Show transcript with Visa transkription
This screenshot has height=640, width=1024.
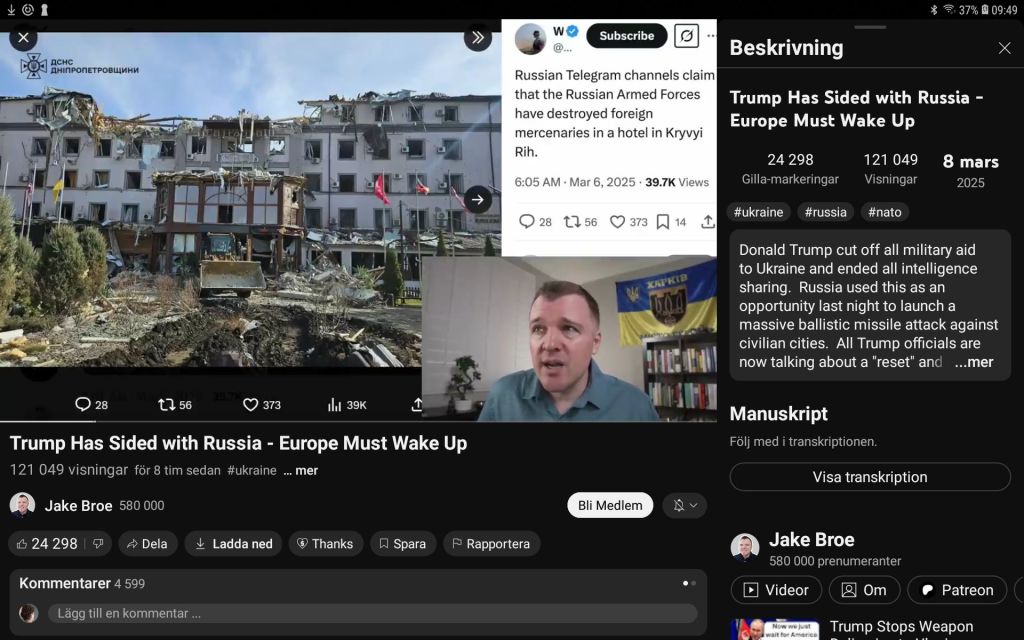[x=869, y=477]
